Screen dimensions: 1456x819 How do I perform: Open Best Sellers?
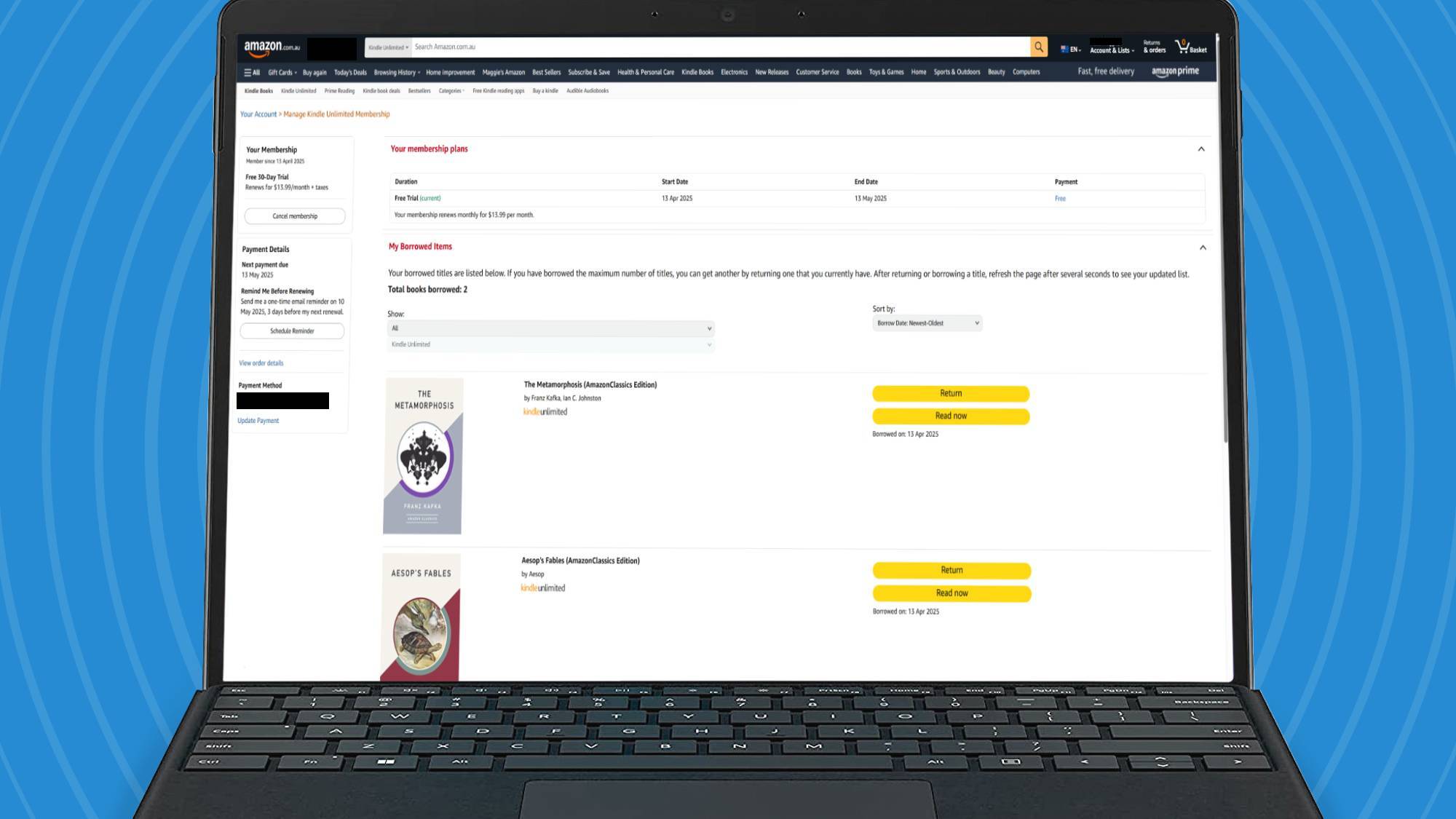(546, 72)
